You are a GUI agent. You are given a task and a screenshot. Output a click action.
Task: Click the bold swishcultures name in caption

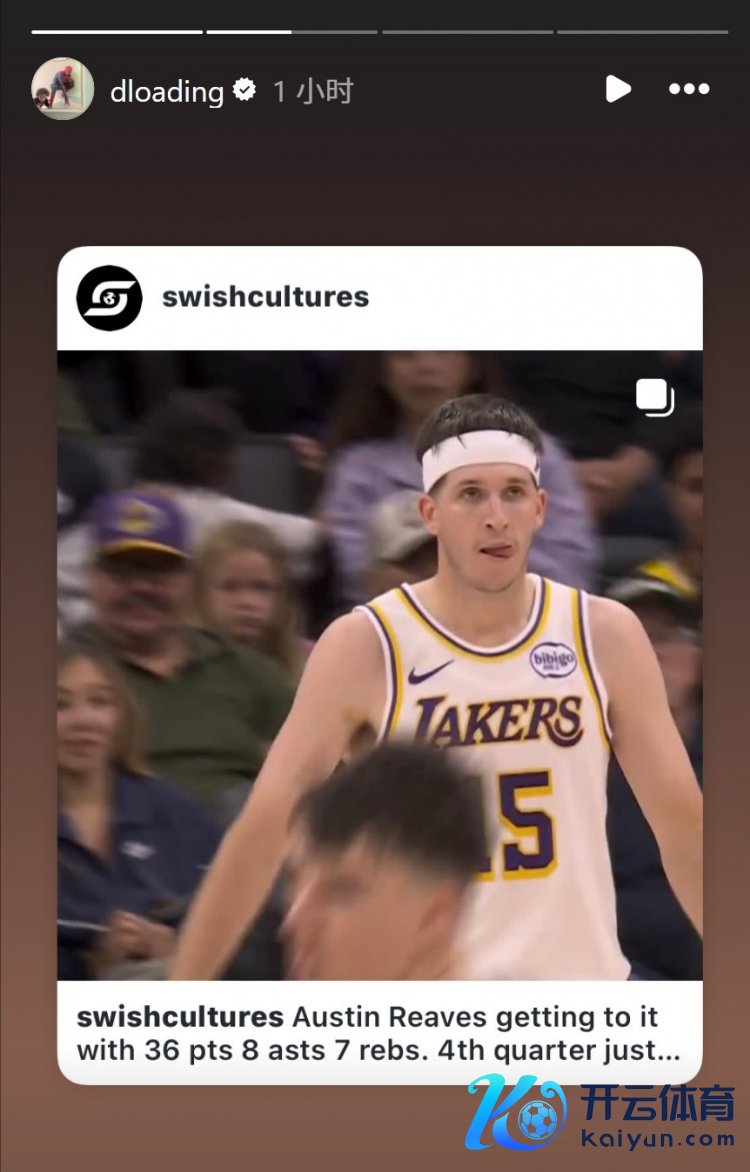pos(180,1017)
